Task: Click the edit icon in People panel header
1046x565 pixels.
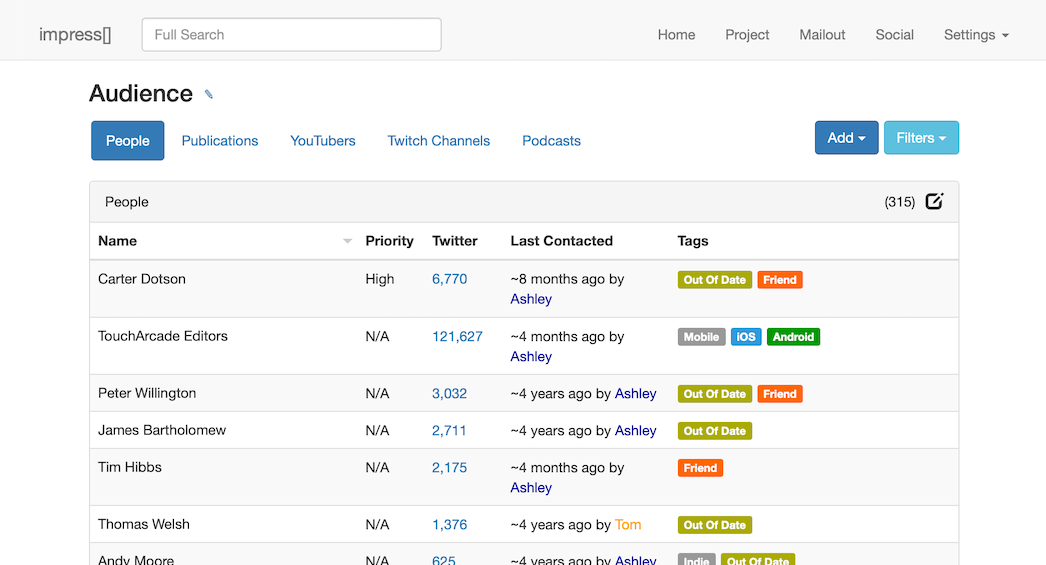Action: click(x=934, y=202)
